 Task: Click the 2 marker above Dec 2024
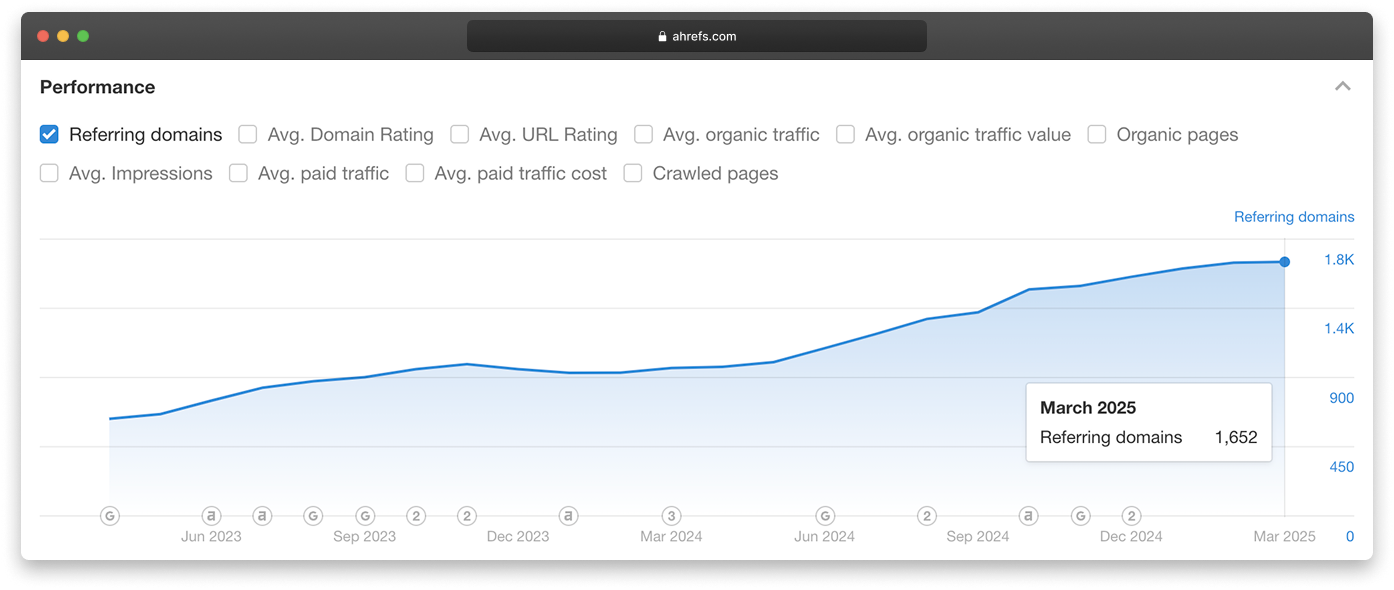point(1131,516)
